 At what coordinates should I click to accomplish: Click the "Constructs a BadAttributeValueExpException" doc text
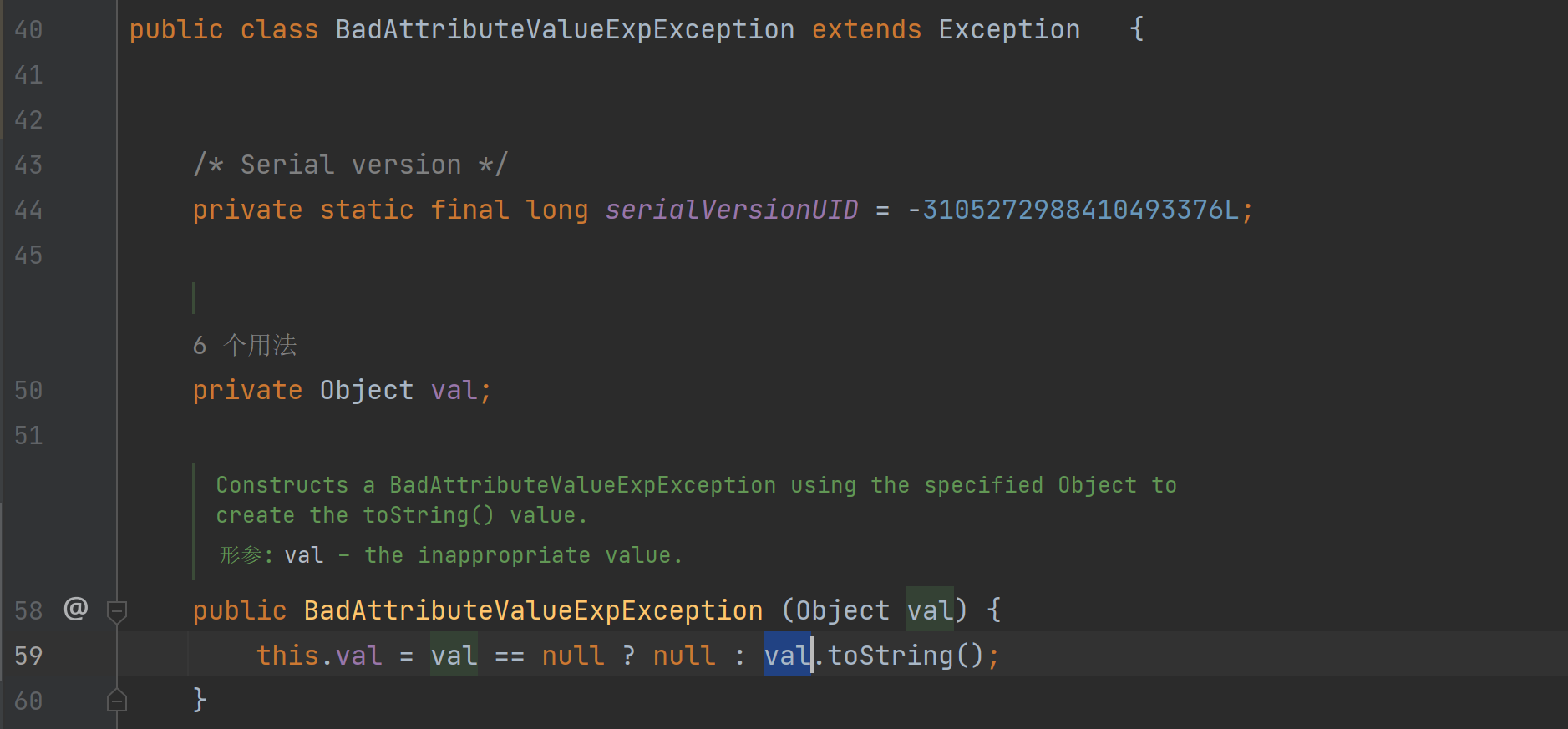495,485
